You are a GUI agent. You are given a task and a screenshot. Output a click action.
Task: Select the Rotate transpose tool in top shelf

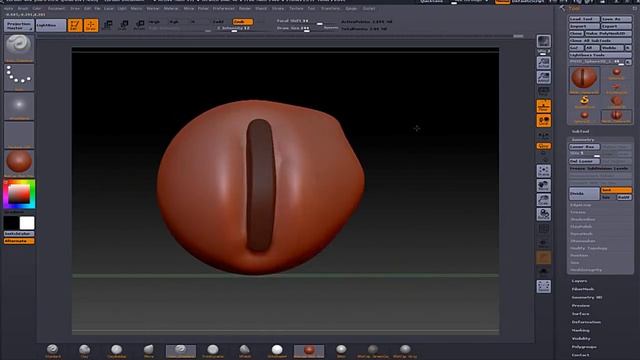pyautogui.click(x=140, y=25)
